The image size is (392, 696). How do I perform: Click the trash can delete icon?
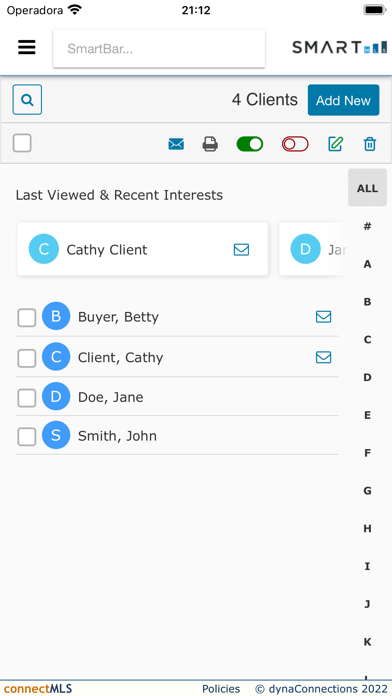370,144
